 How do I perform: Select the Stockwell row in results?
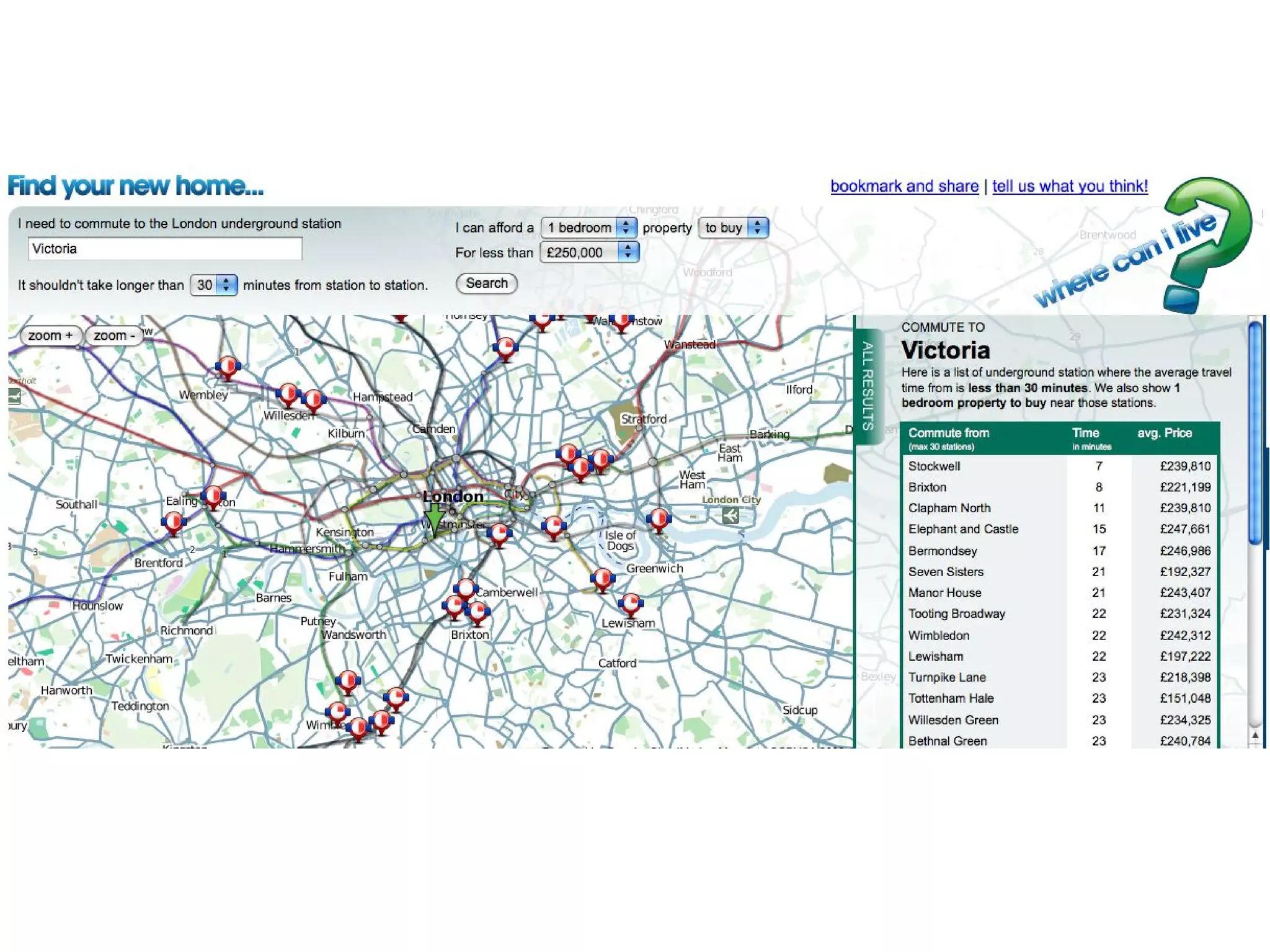[1060, 466]
